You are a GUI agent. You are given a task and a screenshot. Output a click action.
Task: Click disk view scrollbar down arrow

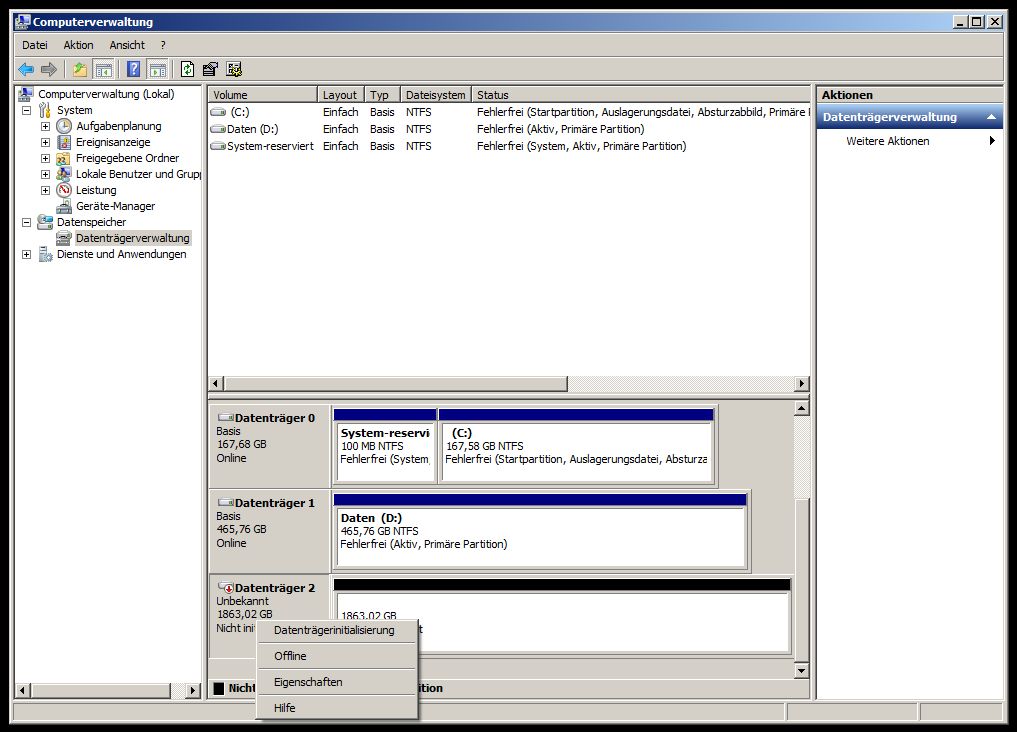(x=802, y=671)
